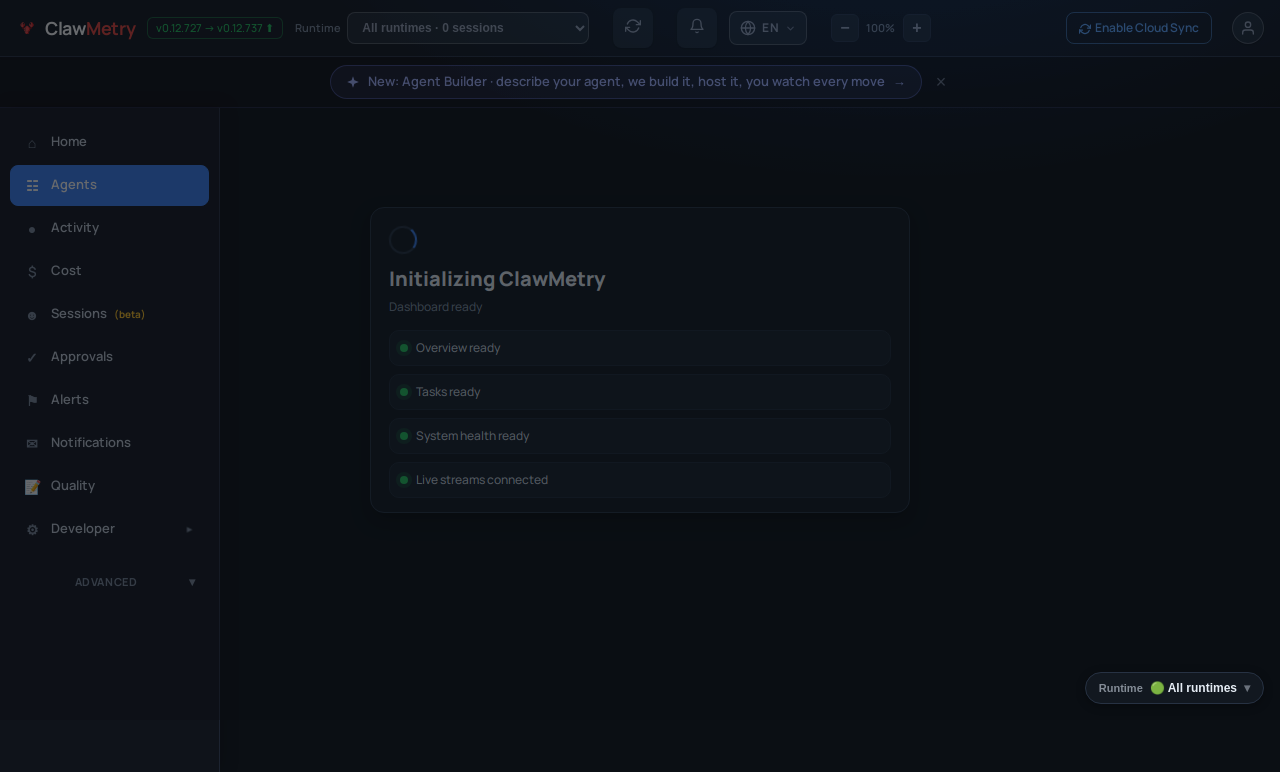Screen dimensions: 1280x772
Task: Click the Alerts flag icon
Action: coord(32,401)
